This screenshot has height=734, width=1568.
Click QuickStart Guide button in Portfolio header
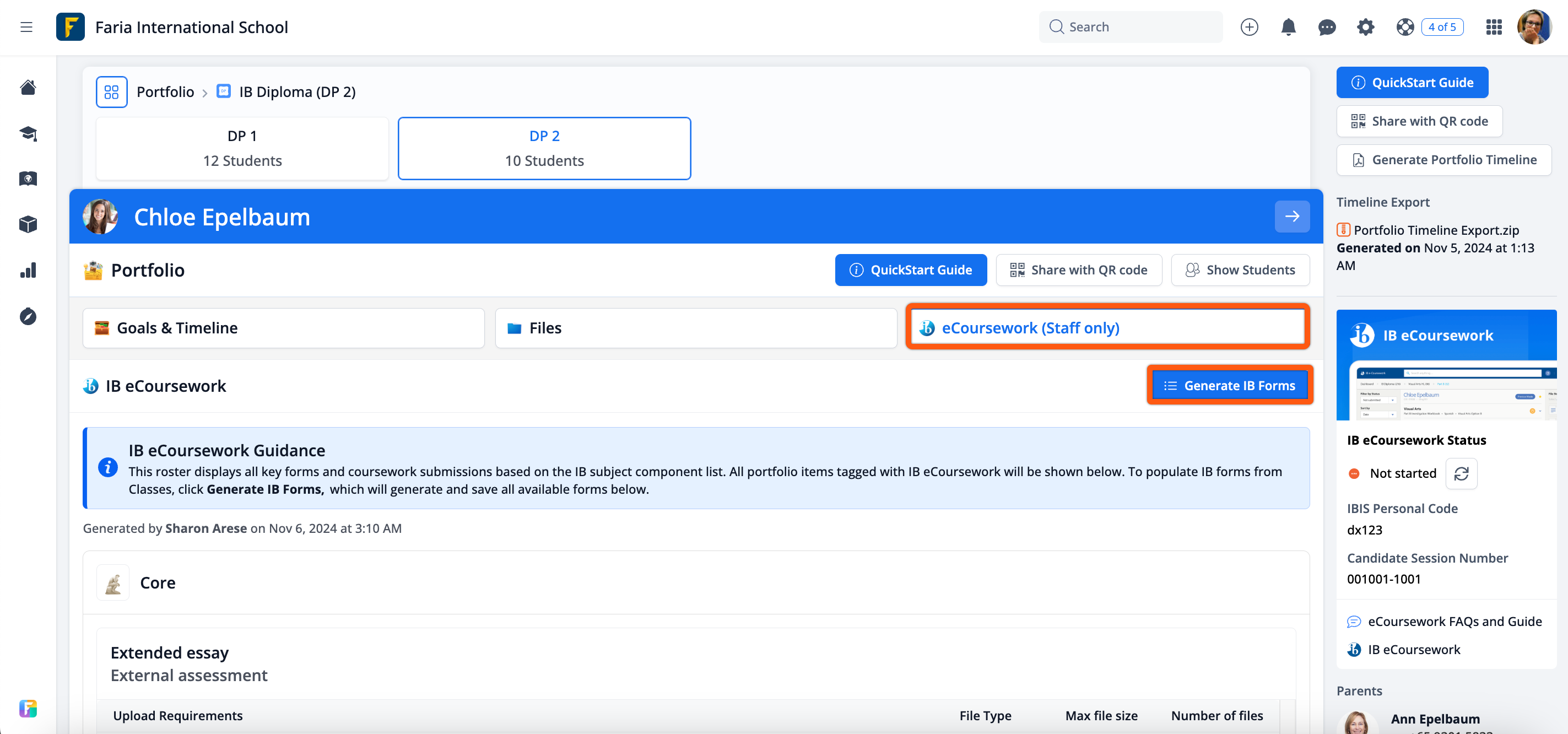pyautogui.click(x=911, y=269)
